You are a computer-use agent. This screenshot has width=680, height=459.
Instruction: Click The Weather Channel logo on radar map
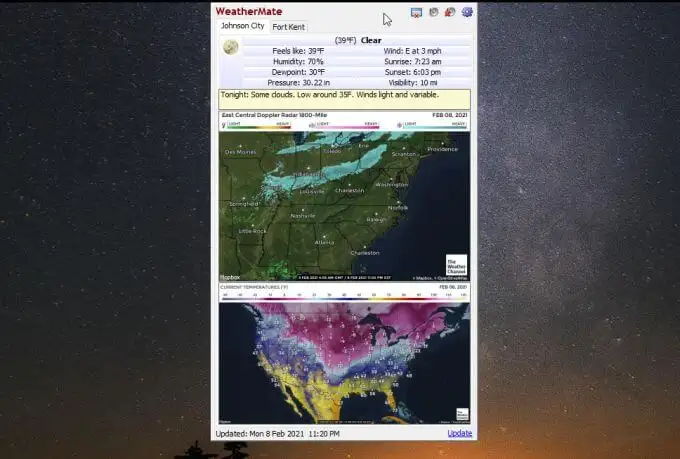[456, 265]
